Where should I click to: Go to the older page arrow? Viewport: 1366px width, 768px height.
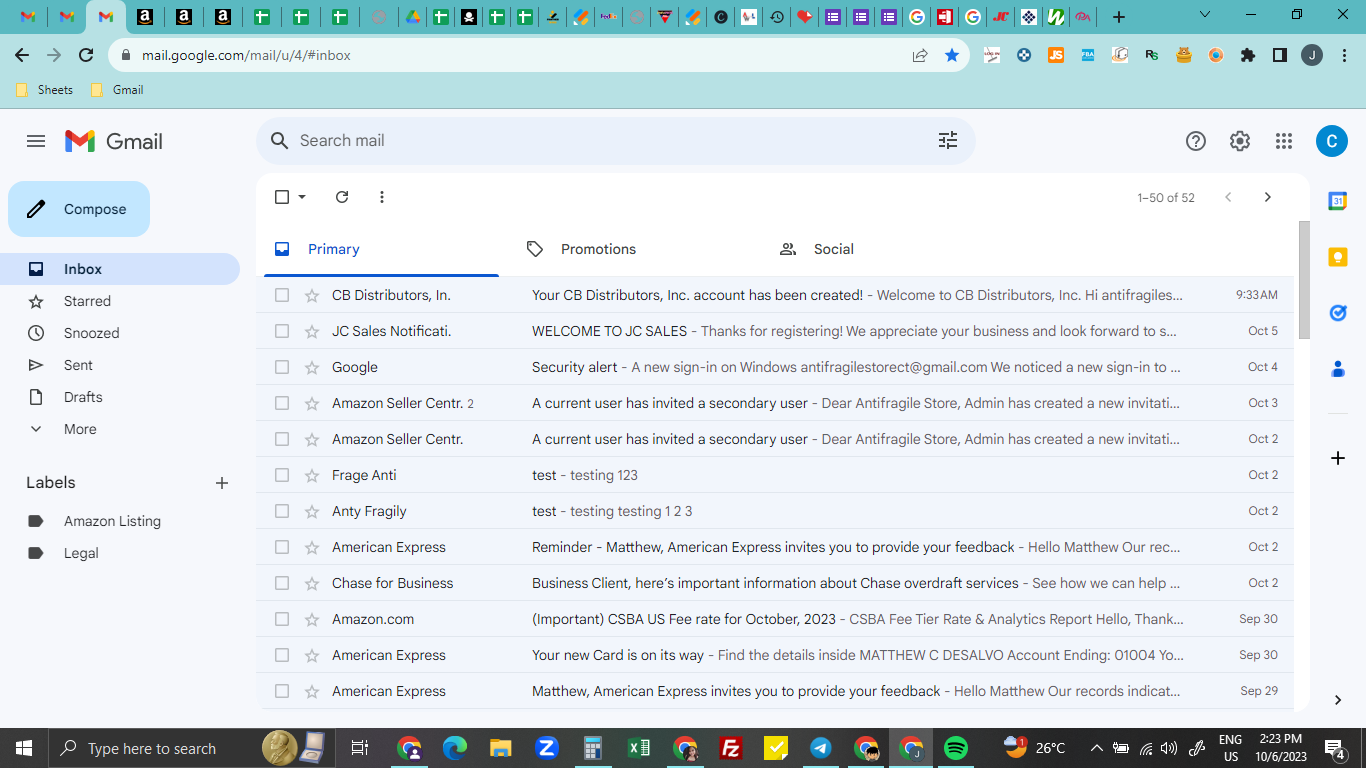1268,197
